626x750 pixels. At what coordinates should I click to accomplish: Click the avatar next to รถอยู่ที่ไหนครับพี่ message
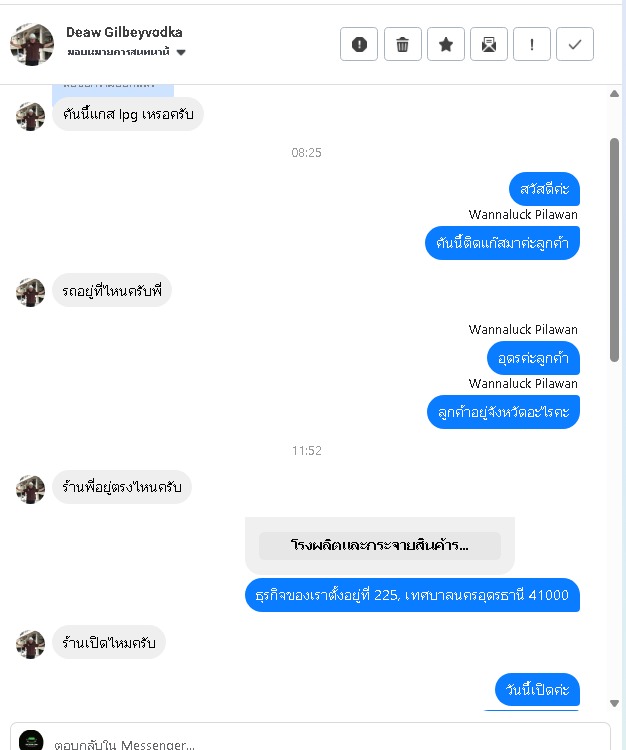point(30,292)
